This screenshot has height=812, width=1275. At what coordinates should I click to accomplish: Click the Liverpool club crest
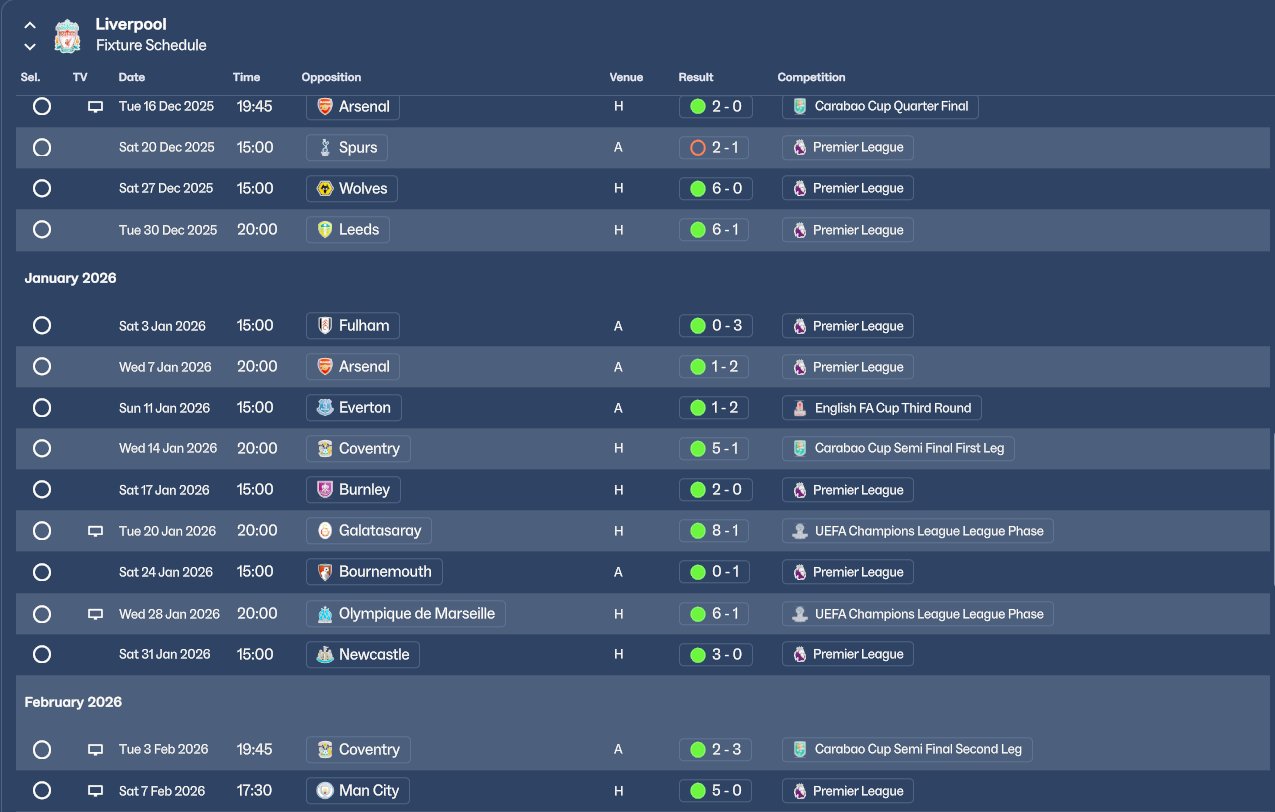67,35
